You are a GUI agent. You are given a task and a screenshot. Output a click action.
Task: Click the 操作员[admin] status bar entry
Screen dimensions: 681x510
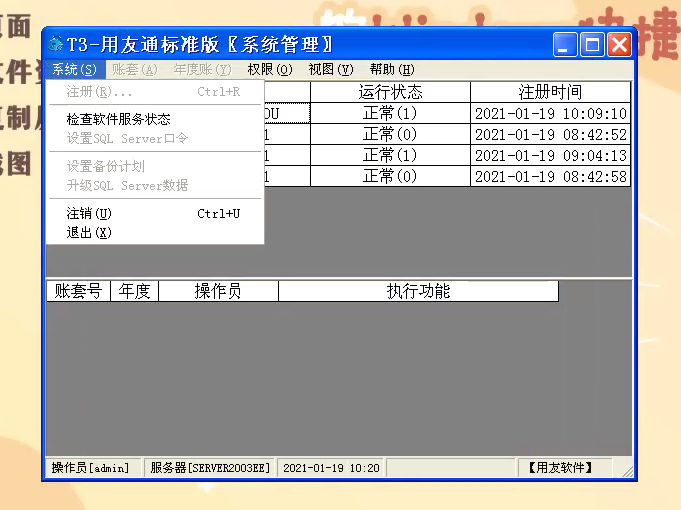point(93,468)
